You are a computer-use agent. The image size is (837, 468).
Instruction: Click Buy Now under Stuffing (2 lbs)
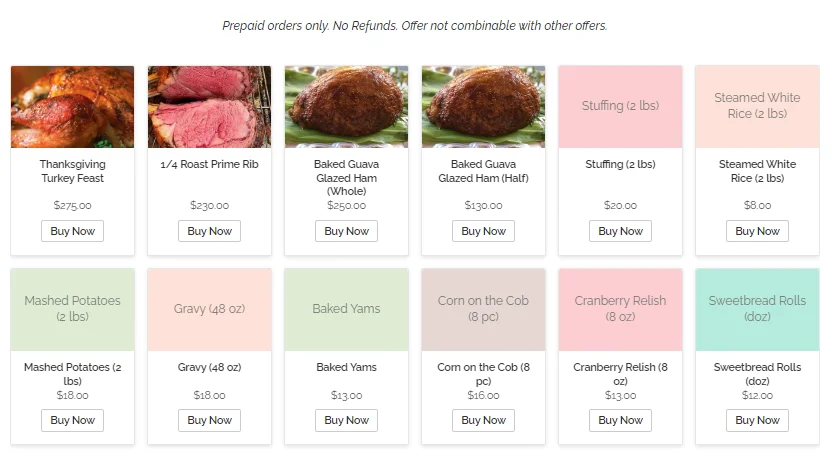coord(620,231)
